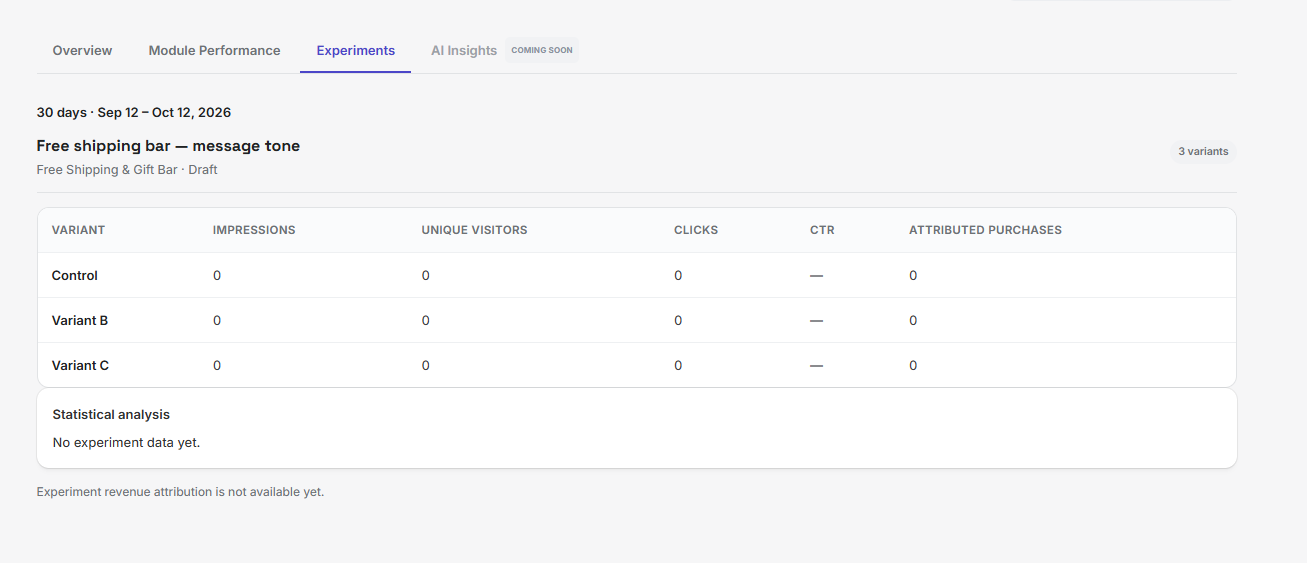Open the Module Performance tab

point(214,50)
